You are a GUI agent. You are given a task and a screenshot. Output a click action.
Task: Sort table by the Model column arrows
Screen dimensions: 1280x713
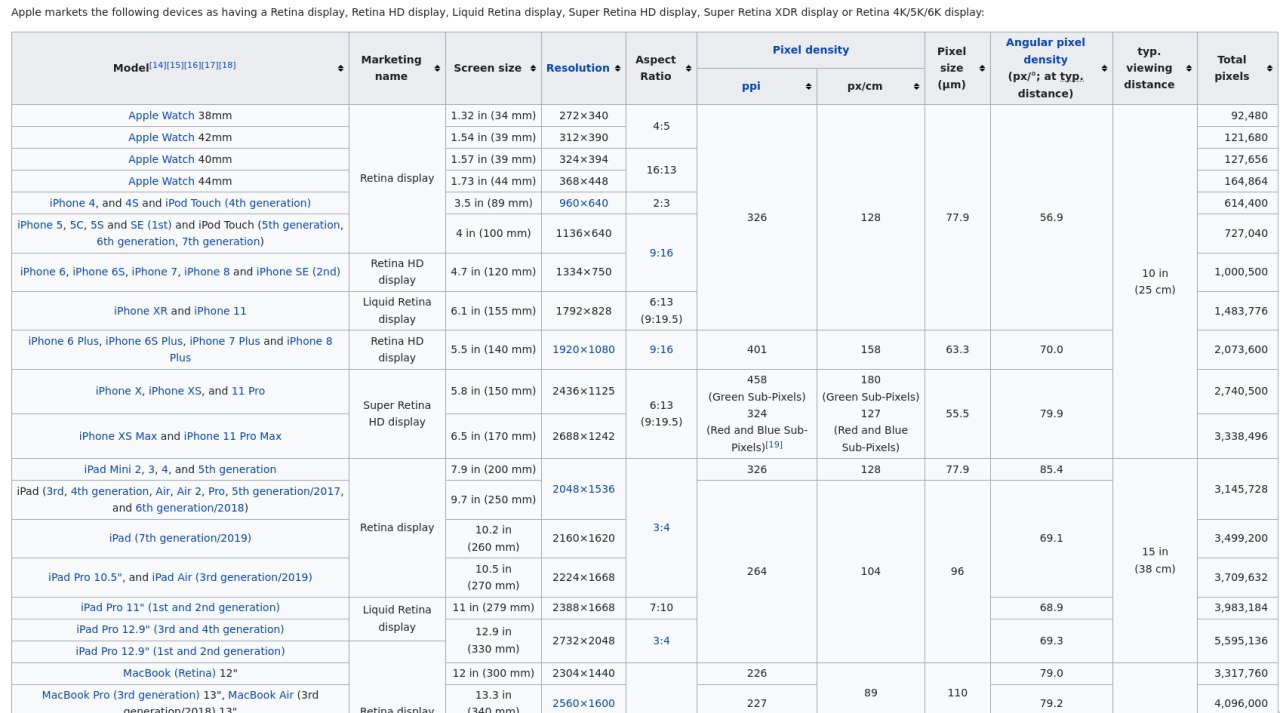pos(341,68)
